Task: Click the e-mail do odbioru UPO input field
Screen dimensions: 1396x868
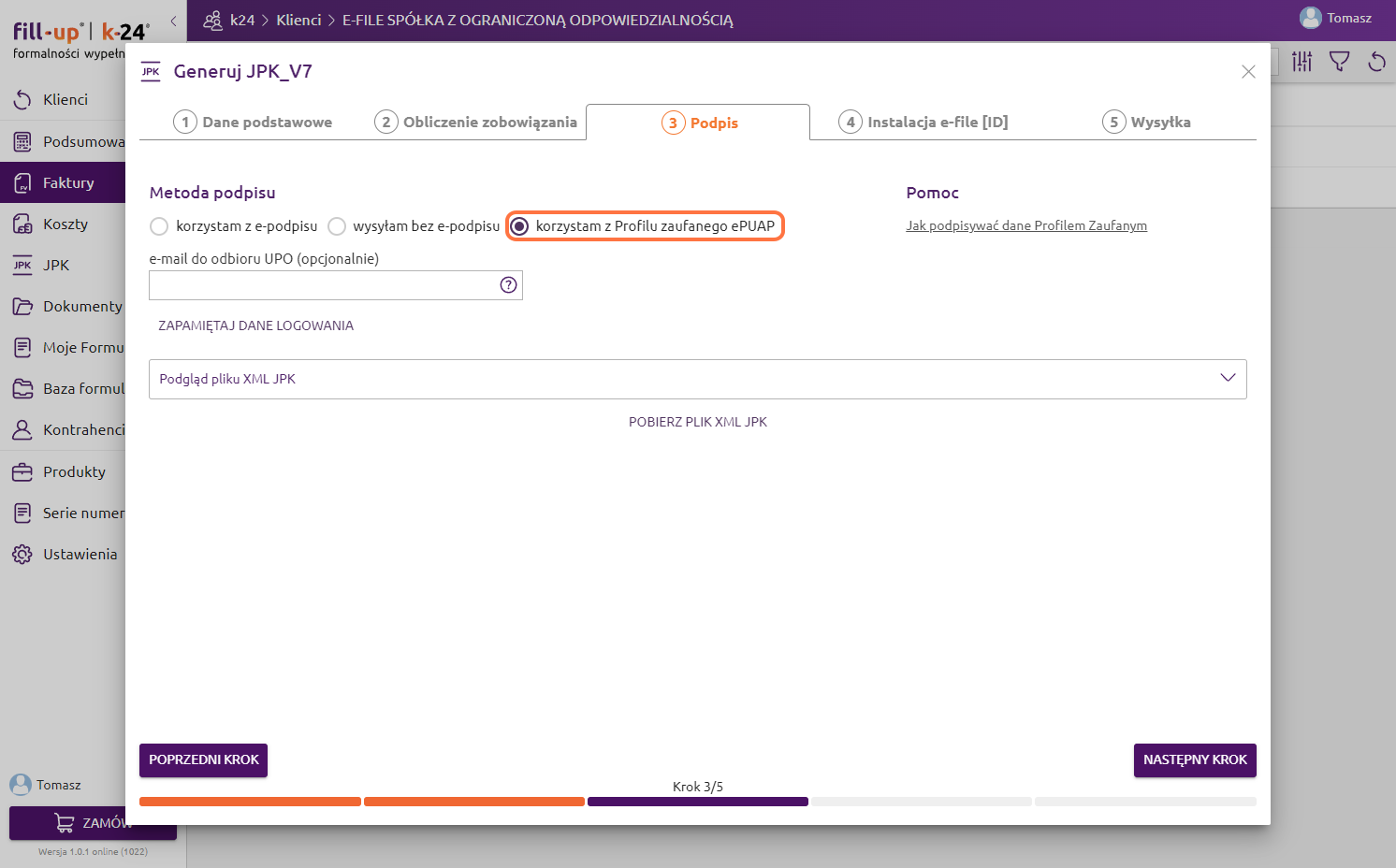Action: coord(323,285)
